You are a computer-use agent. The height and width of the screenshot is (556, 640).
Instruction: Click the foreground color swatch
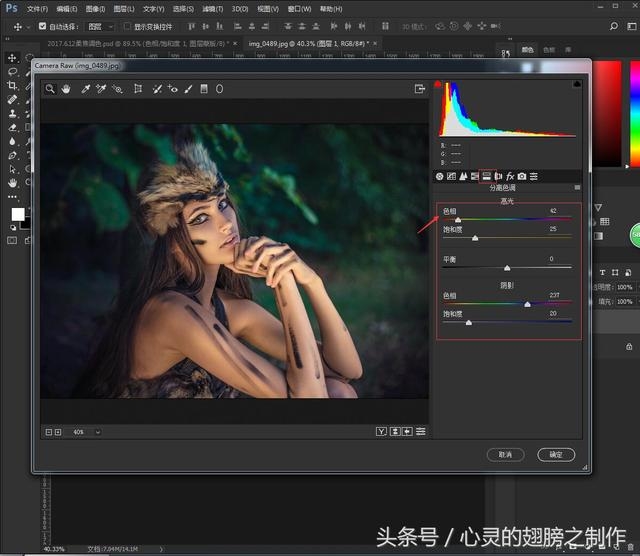coord(18,214)
